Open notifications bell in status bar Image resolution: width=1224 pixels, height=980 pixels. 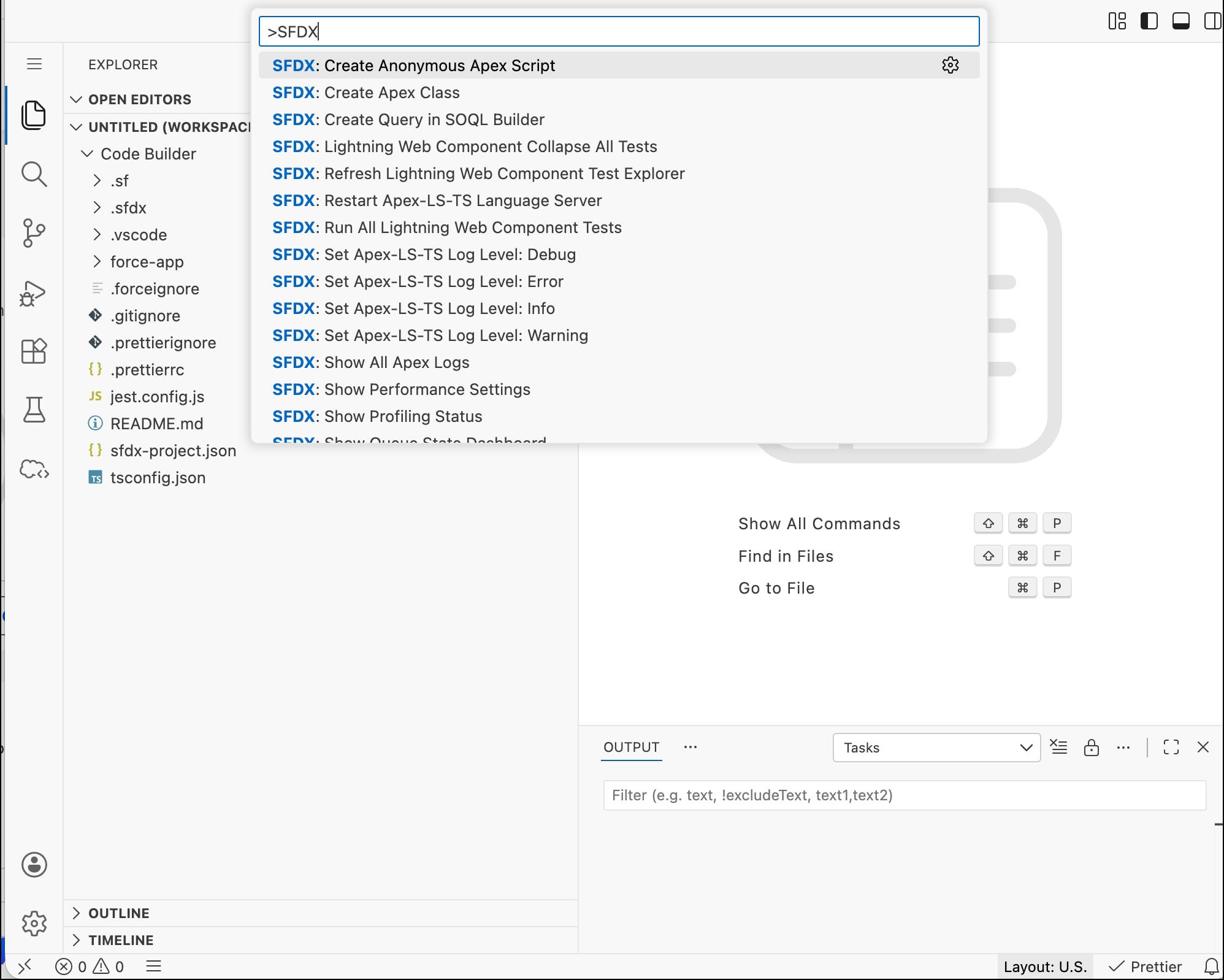click(x=1211, y=967)
